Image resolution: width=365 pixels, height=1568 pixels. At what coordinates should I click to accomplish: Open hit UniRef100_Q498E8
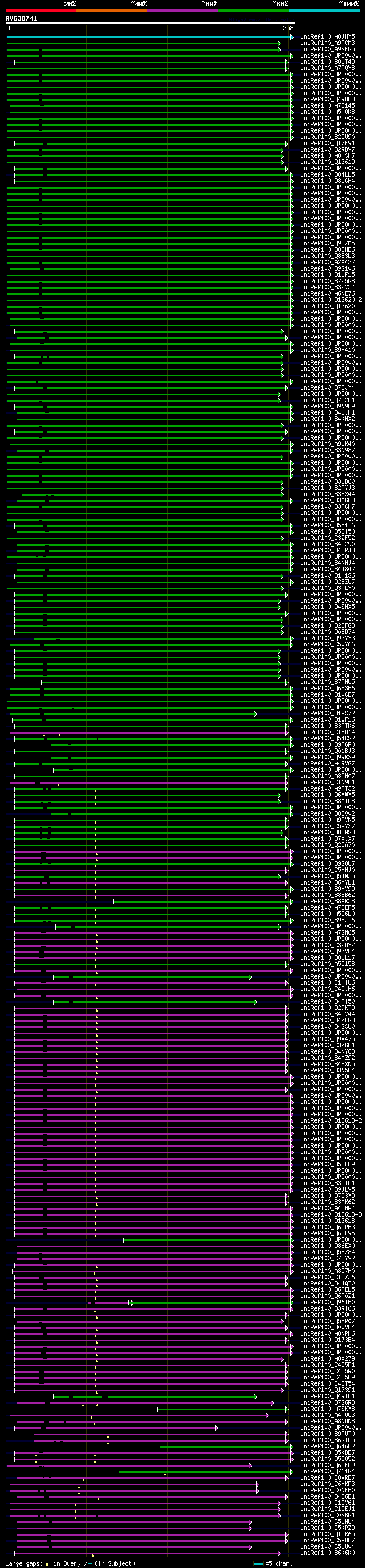pyautogui.click(x=327, y=99)
